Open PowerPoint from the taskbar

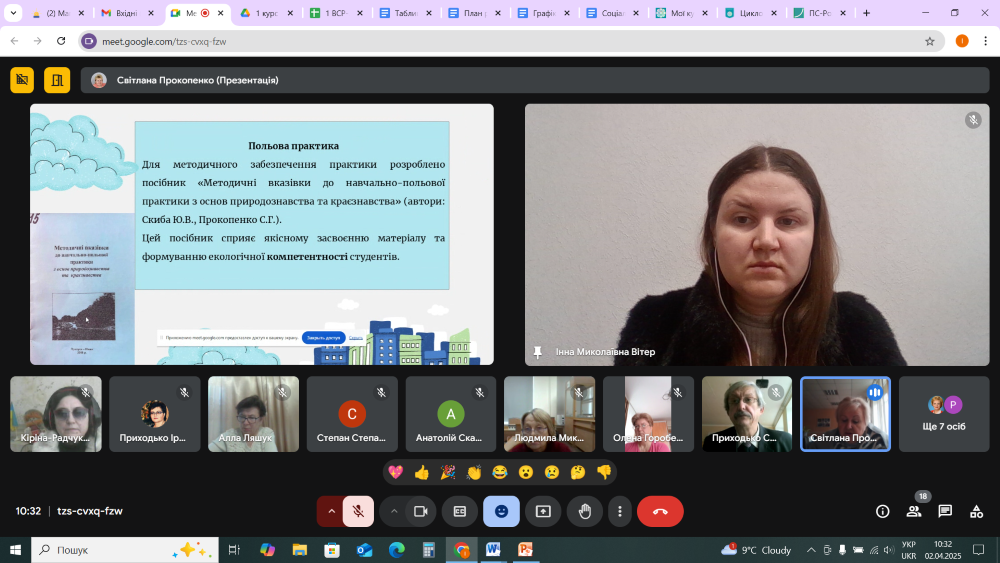click(x=526, y=550)
